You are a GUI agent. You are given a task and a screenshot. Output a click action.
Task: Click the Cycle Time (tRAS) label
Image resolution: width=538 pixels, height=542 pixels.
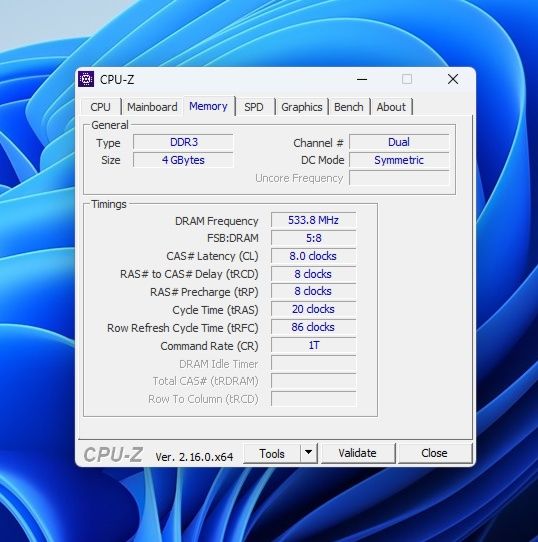[x=215, y=310]
